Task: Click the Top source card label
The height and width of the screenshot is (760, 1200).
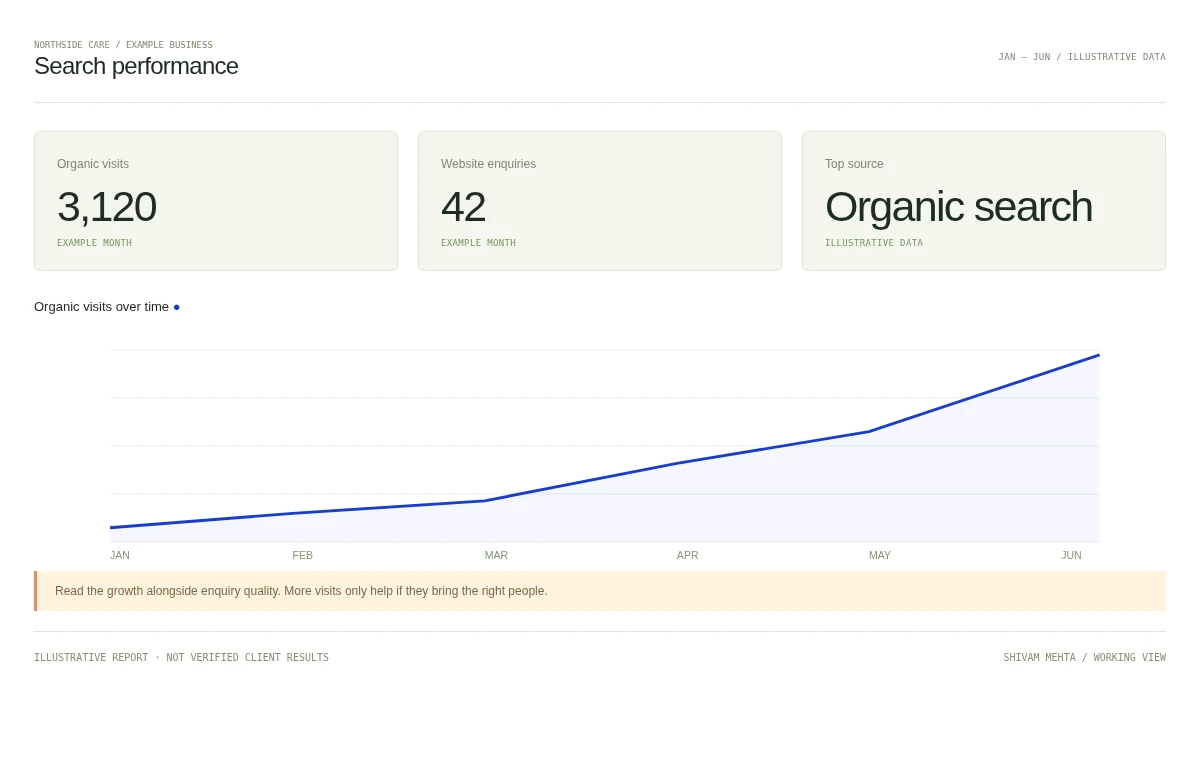Action: click(x=854, y=164)
